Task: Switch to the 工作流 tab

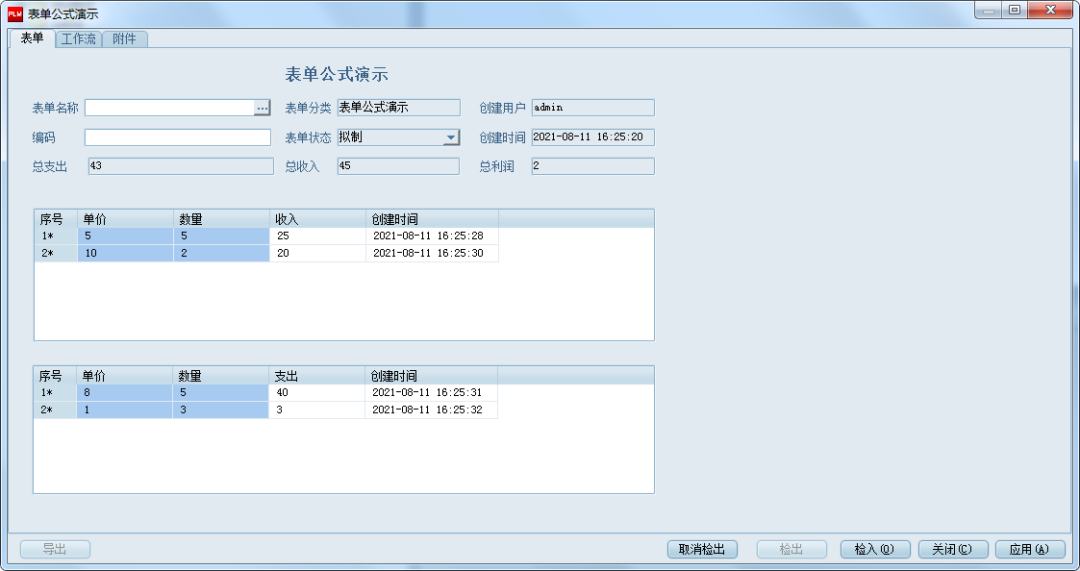Action: click(78, 39)
